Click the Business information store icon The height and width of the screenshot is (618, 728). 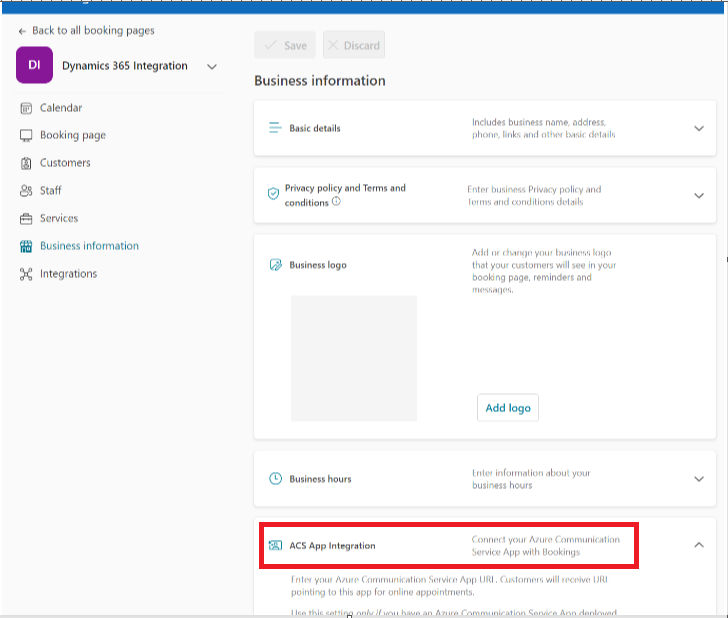pos(26,246)
